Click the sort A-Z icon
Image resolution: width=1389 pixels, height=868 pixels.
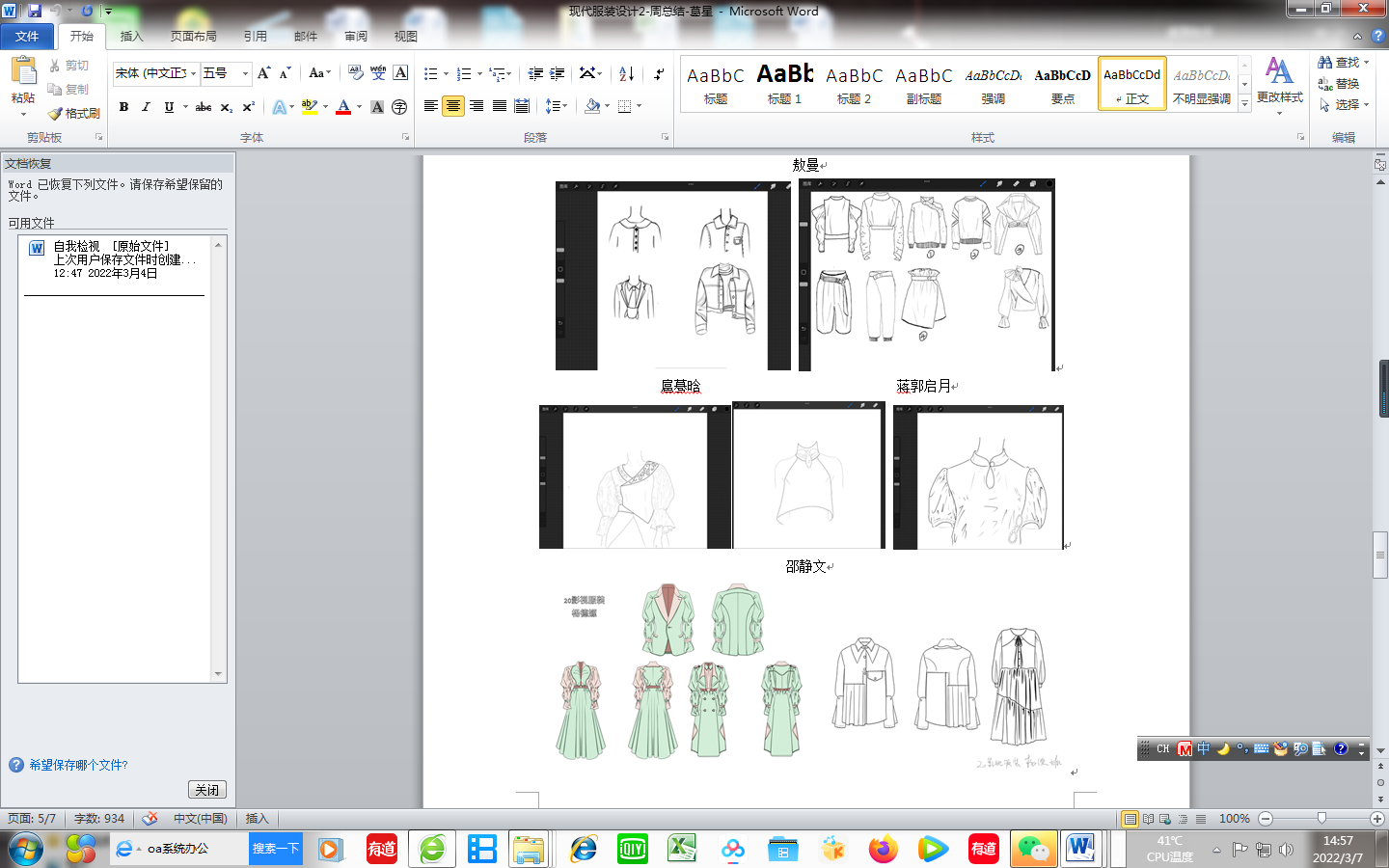(626, 73)
